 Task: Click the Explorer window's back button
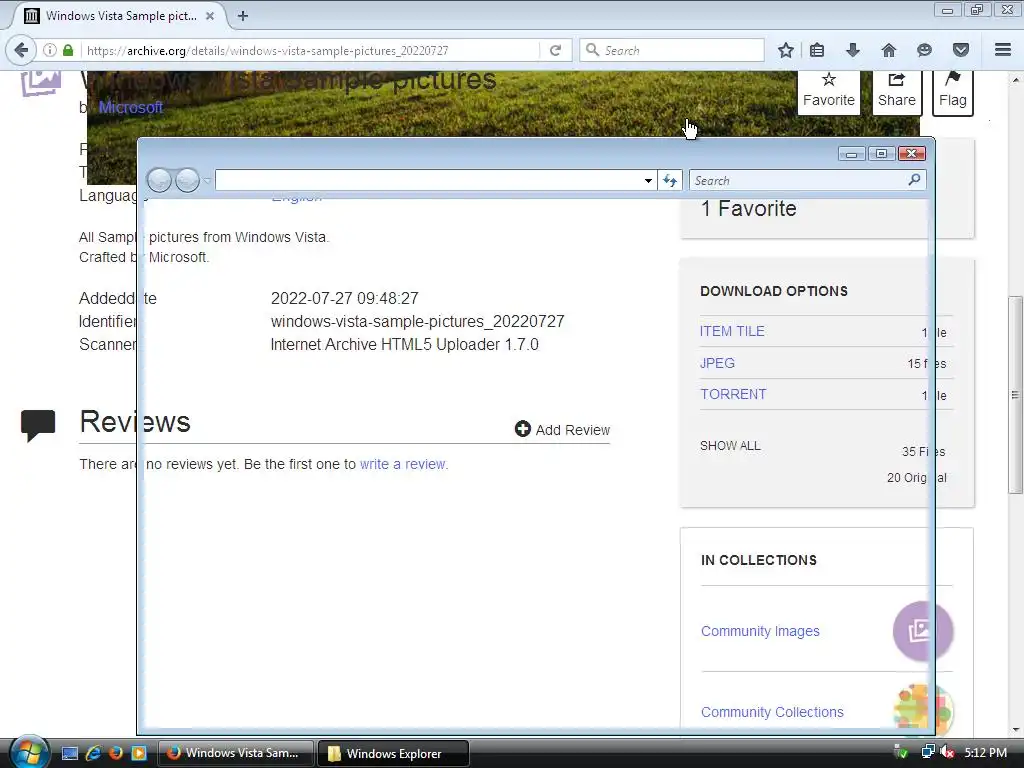tap(159, 180)
